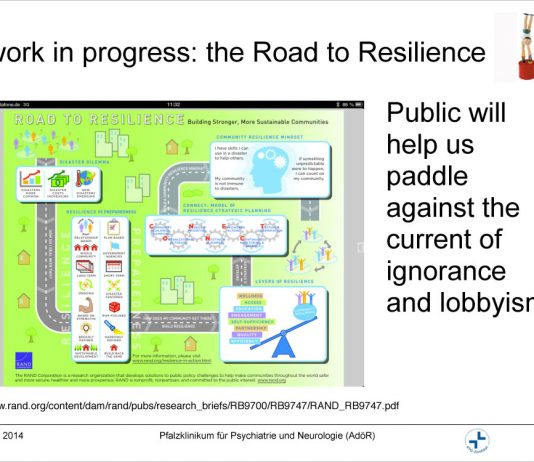Screen dimensions: 534x462
Task: Click the Pfalzklinikum für Psychiatrie footer text
Action: click(267, 436)
